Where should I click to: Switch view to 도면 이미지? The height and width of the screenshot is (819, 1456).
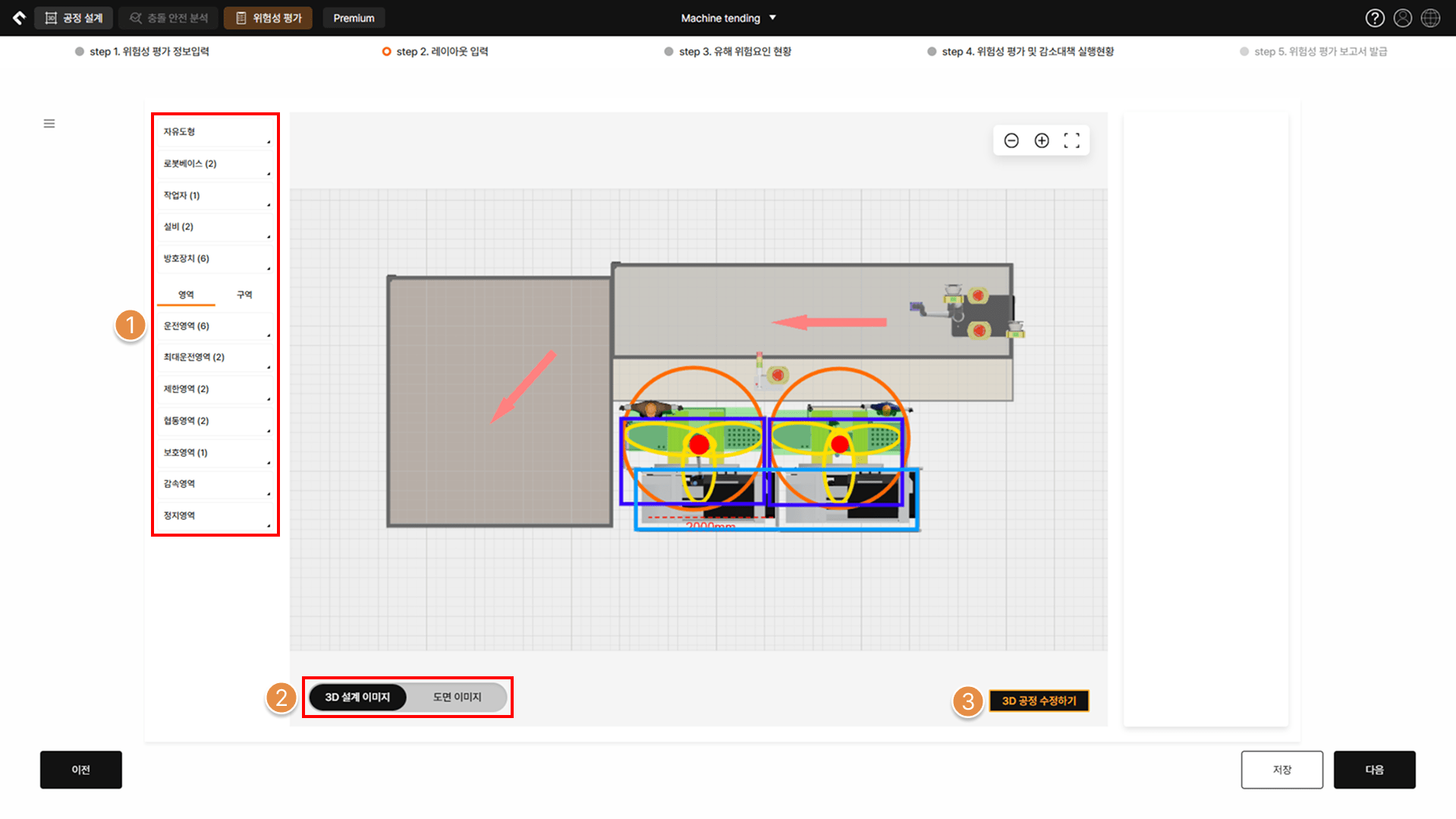[x=457, y=697]
